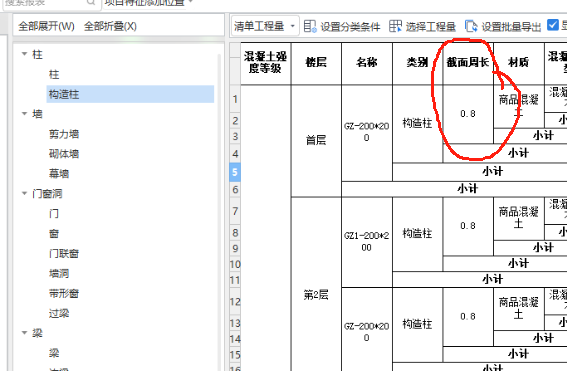
Task: Click the 设置批量导出 export icon
Action: coord(471,26)
